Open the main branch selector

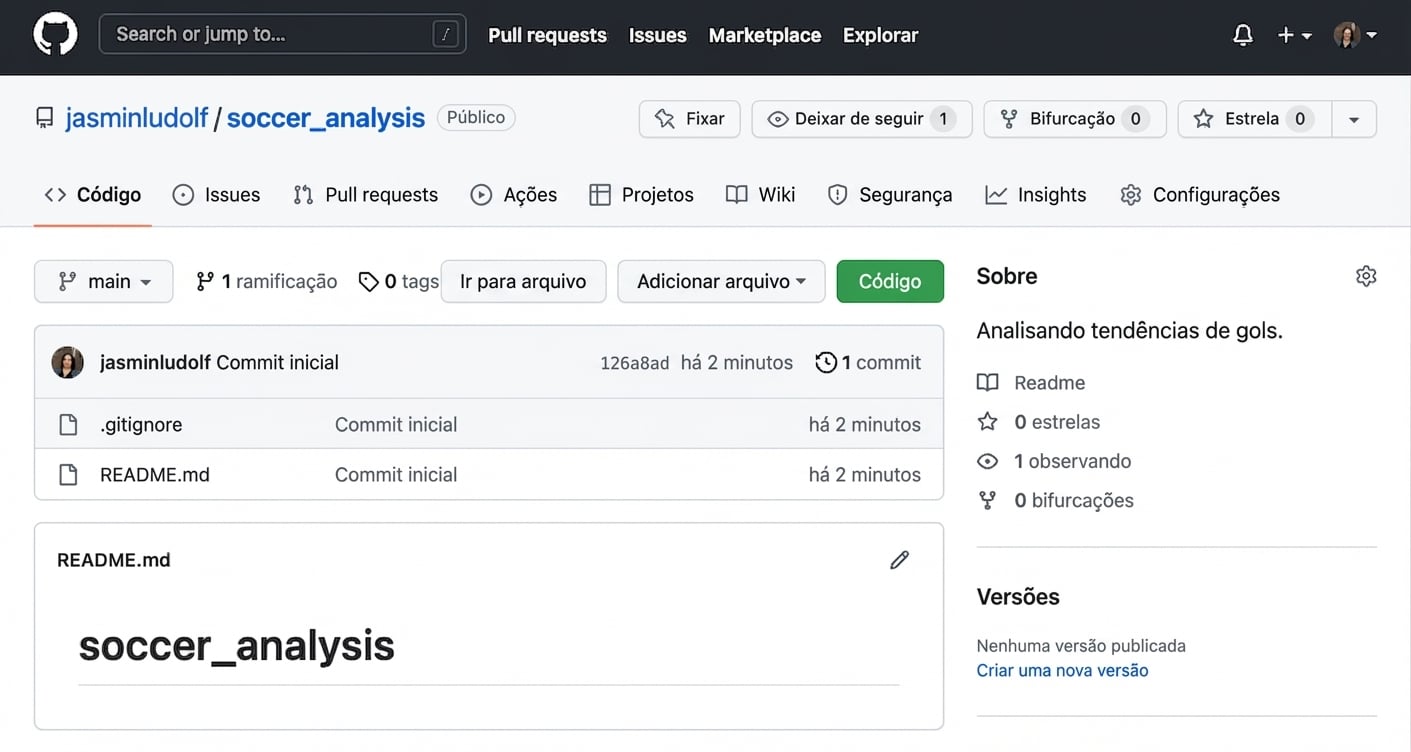click(x=104, y=282)
